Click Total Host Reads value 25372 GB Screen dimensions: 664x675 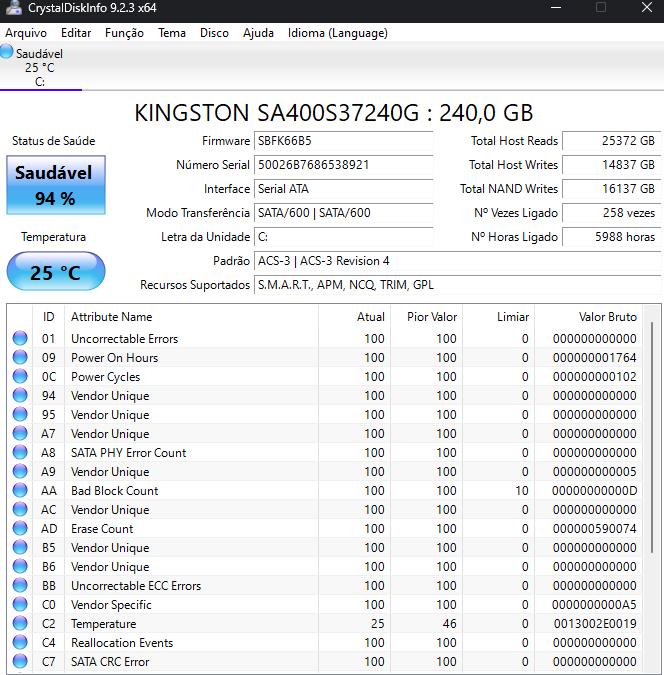[x=611, y=141]
